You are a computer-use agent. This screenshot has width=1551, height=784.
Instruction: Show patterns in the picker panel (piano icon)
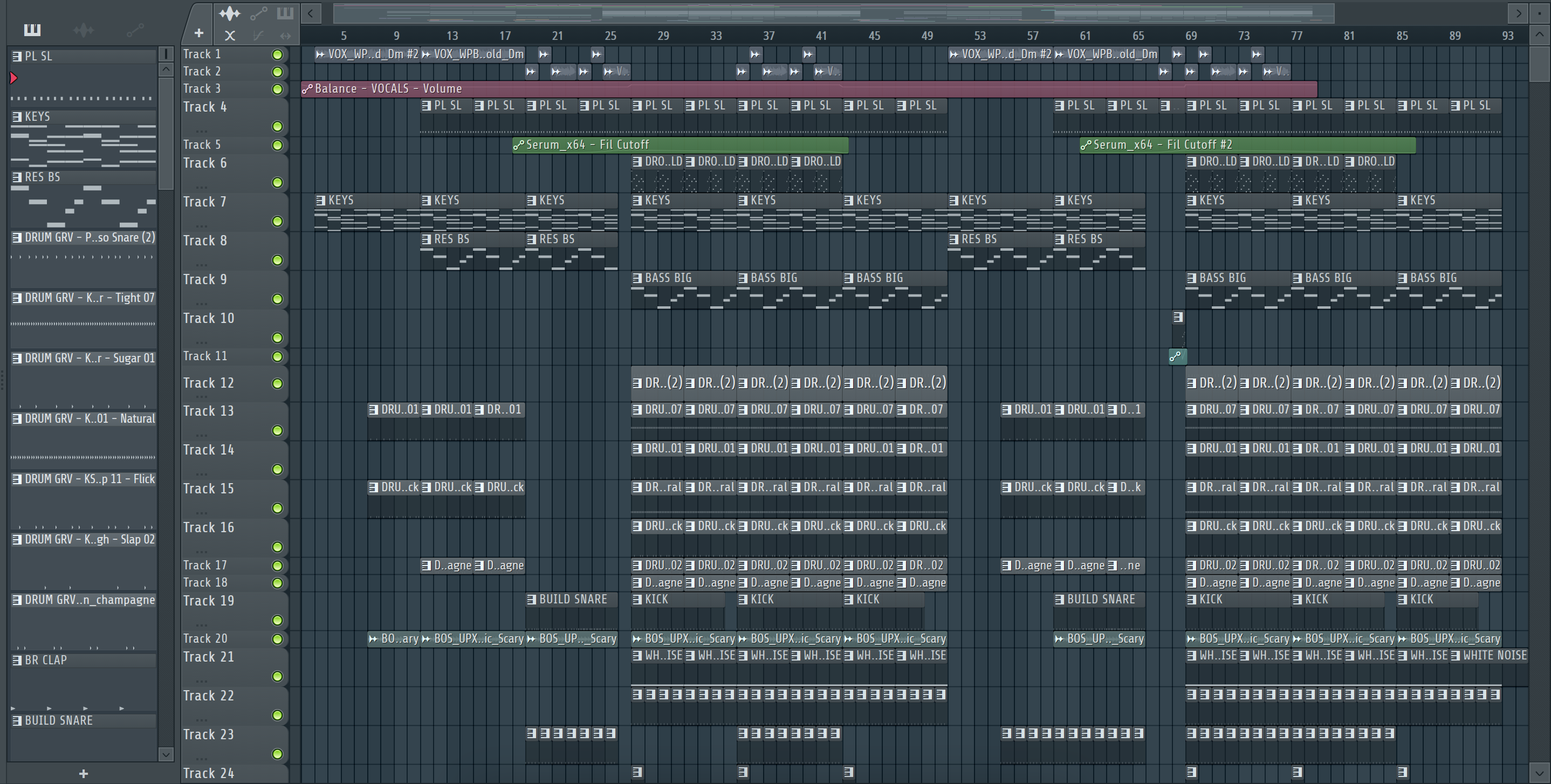click(32, 30)
